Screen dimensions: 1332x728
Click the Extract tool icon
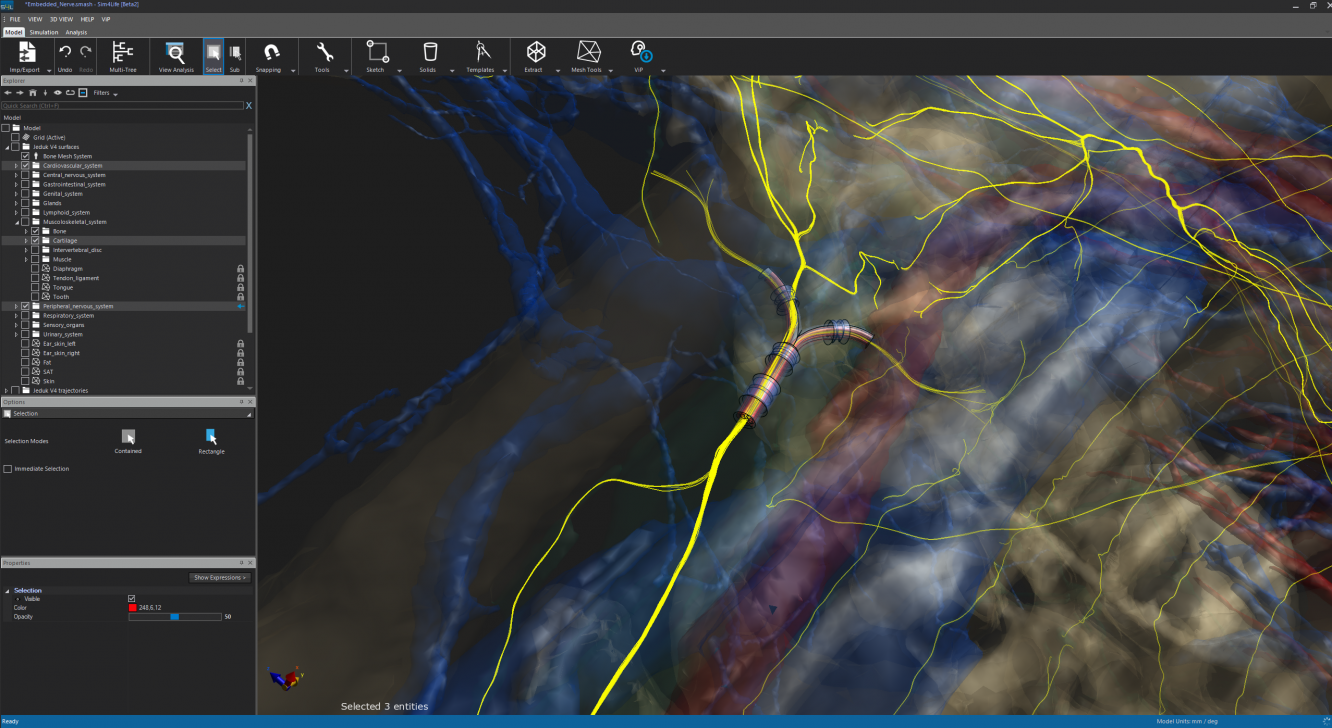coord(536,53)
